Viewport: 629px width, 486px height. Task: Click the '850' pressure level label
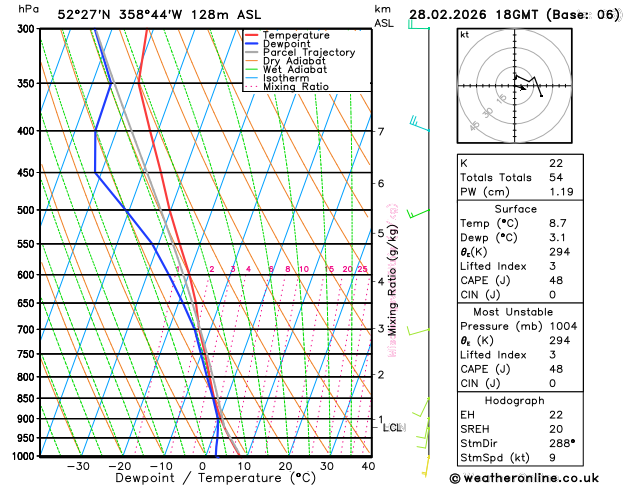click(28, 399)
